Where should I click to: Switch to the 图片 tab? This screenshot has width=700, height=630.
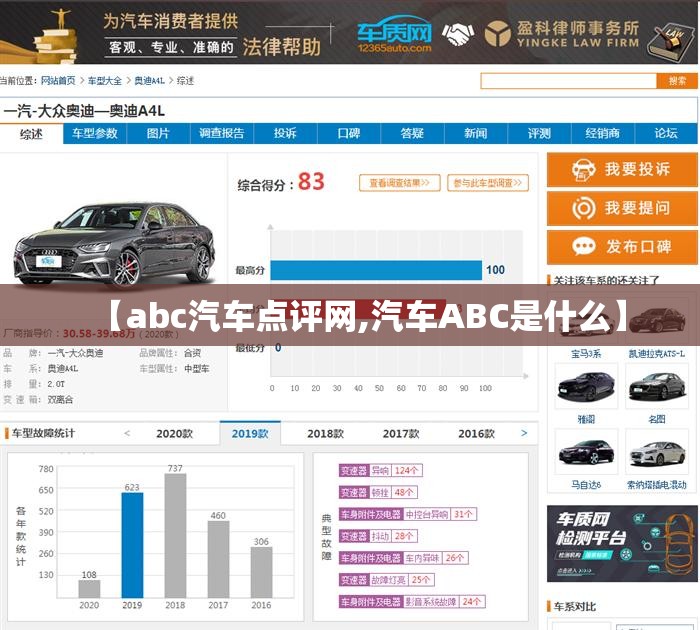click(158, 134)
